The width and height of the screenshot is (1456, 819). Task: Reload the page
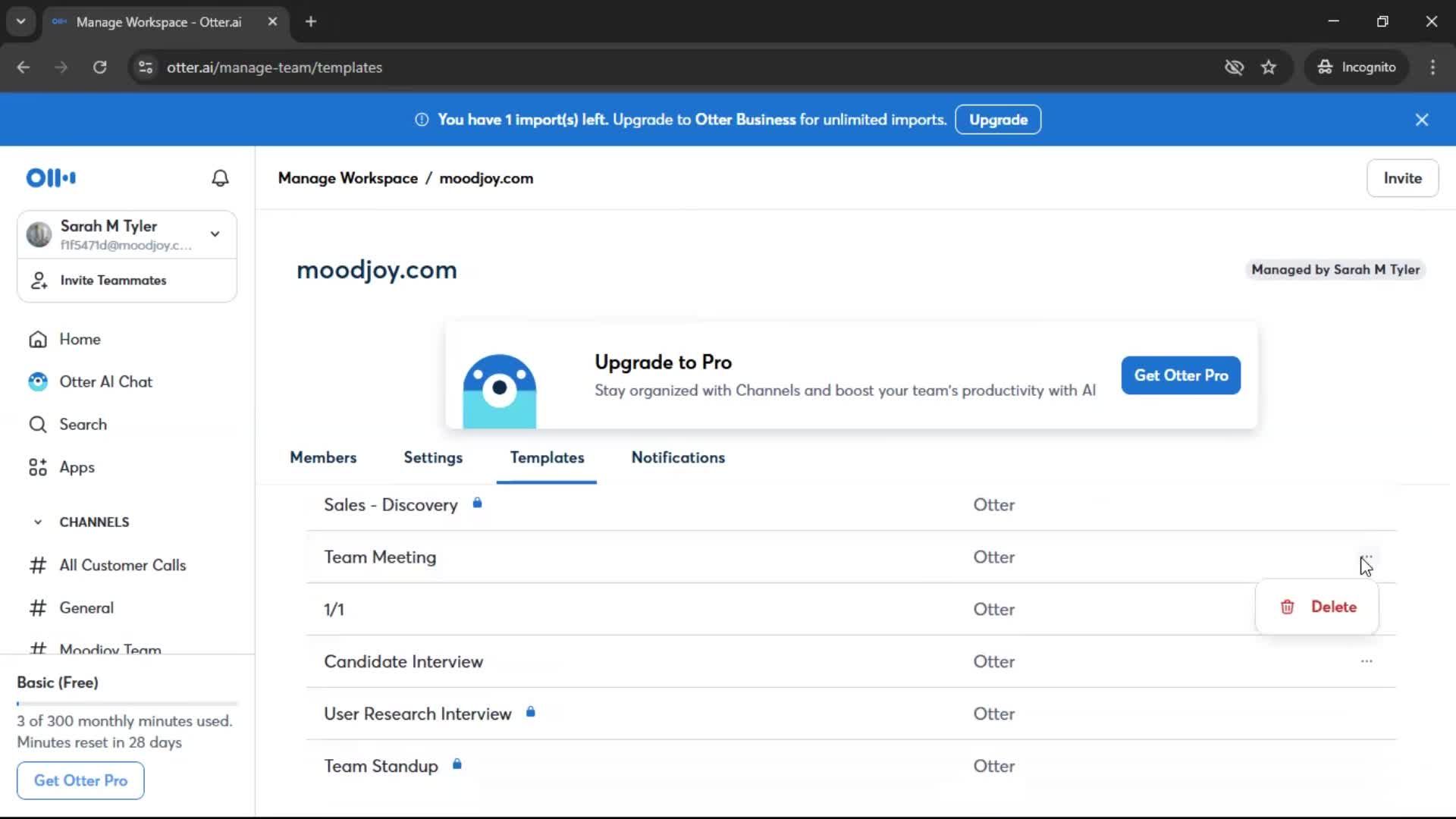pyautogui.click(x=99, y=67)
